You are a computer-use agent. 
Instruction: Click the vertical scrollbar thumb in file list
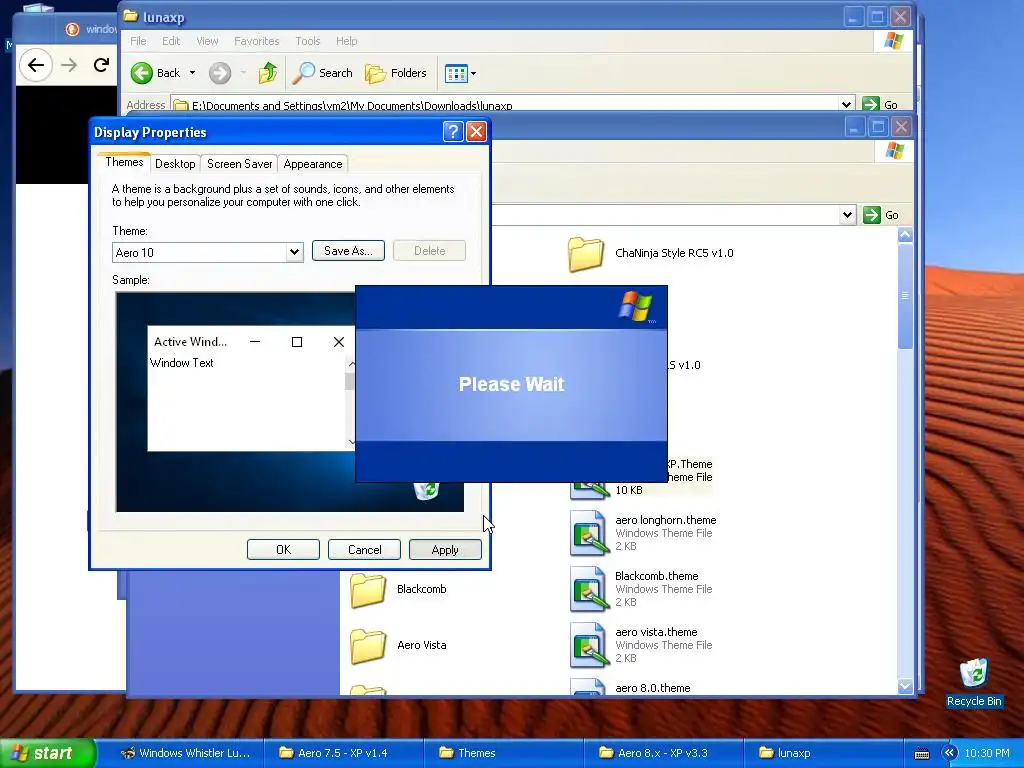[x=905, y=296]
